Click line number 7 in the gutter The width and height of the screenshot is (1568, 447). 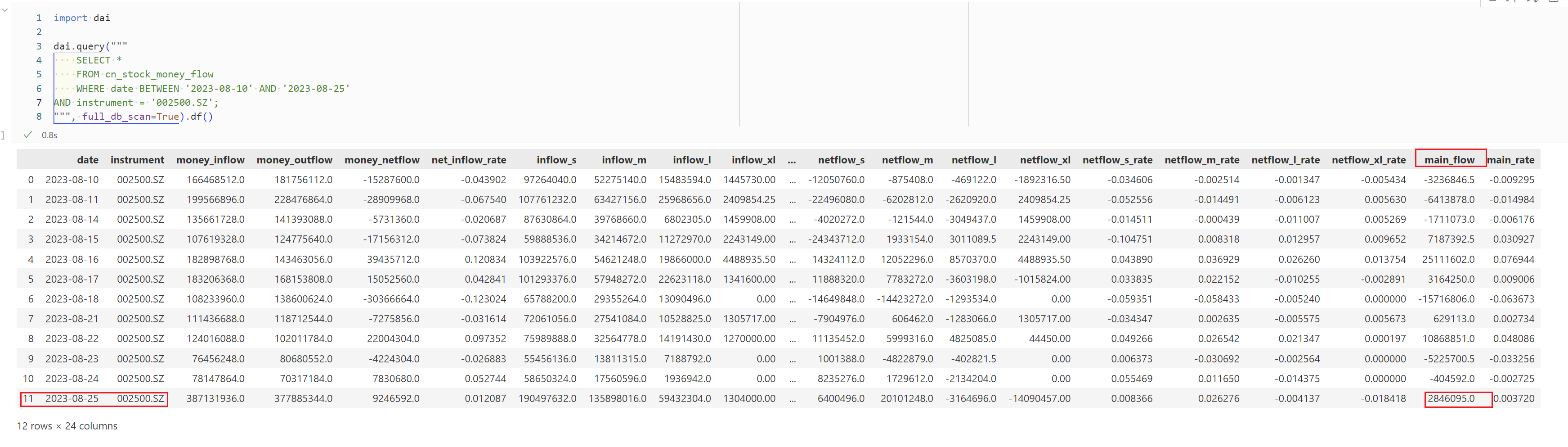pos(39,102)
